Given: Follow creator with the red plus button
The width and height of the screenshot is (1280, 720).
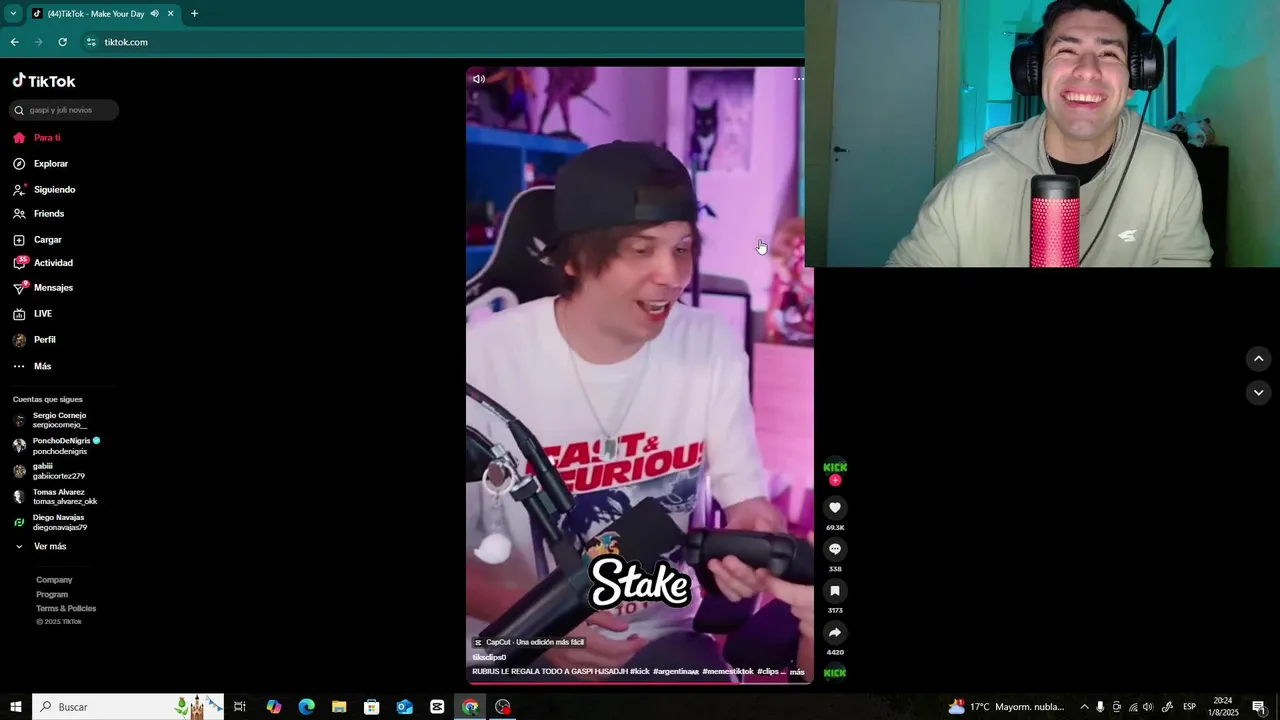Looking at the screenshot, I should click(835, 480).
